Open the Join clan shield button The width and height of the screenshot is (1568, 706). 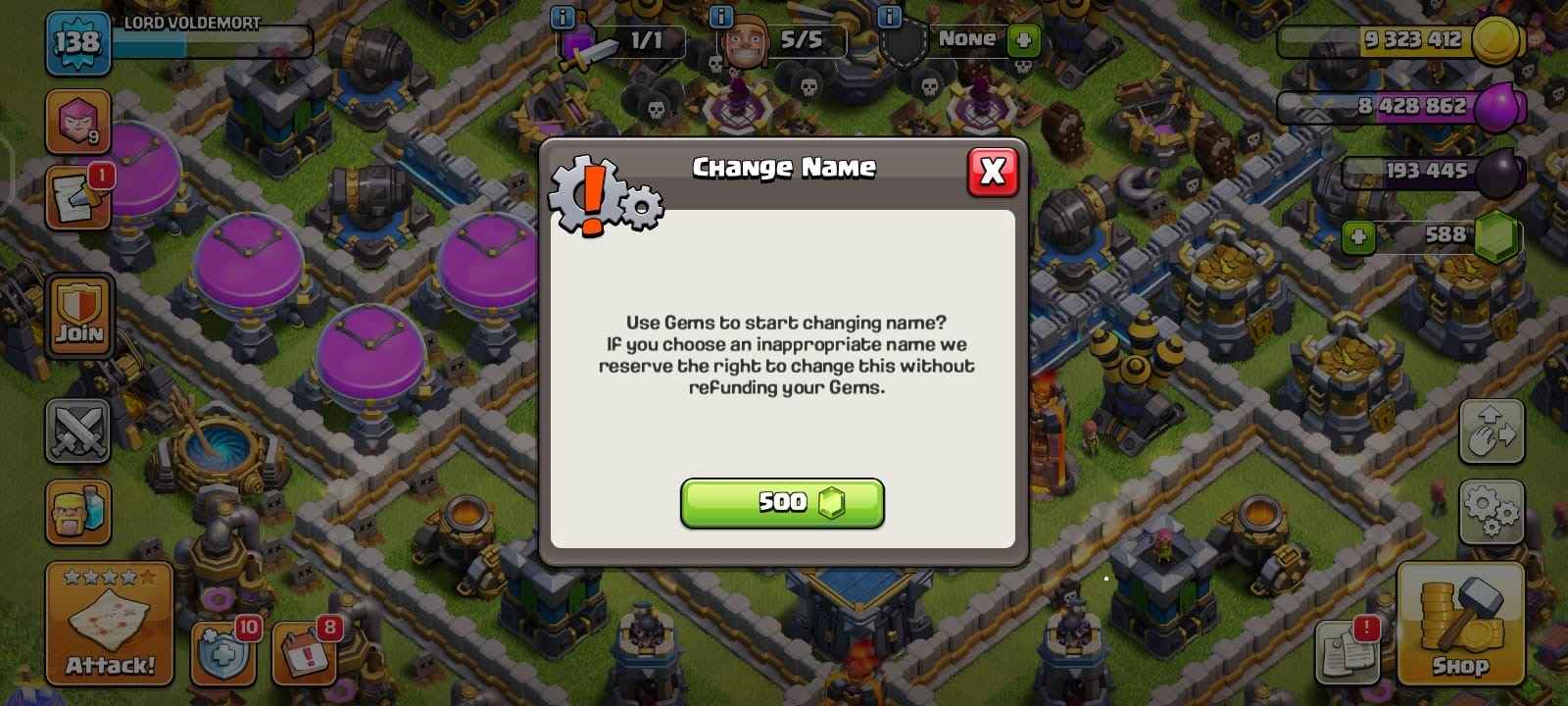point(78,316)
